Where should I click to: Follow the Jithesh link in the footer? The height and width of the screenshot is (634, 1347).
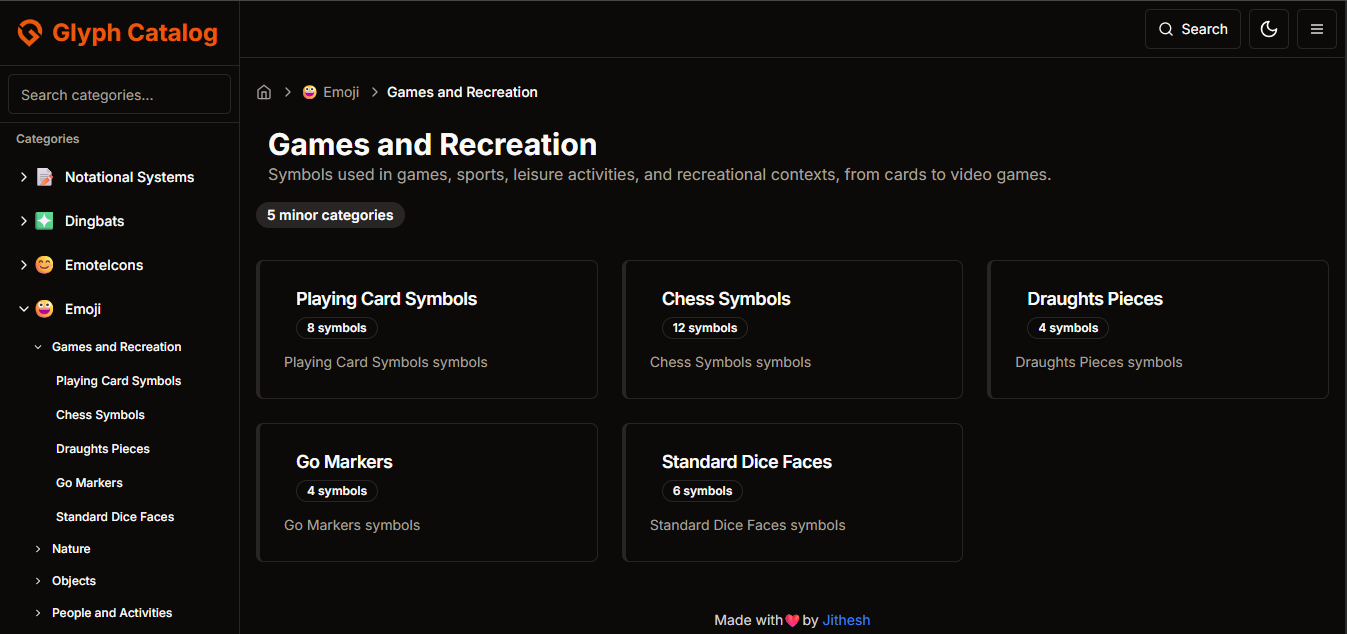point(846,620)
